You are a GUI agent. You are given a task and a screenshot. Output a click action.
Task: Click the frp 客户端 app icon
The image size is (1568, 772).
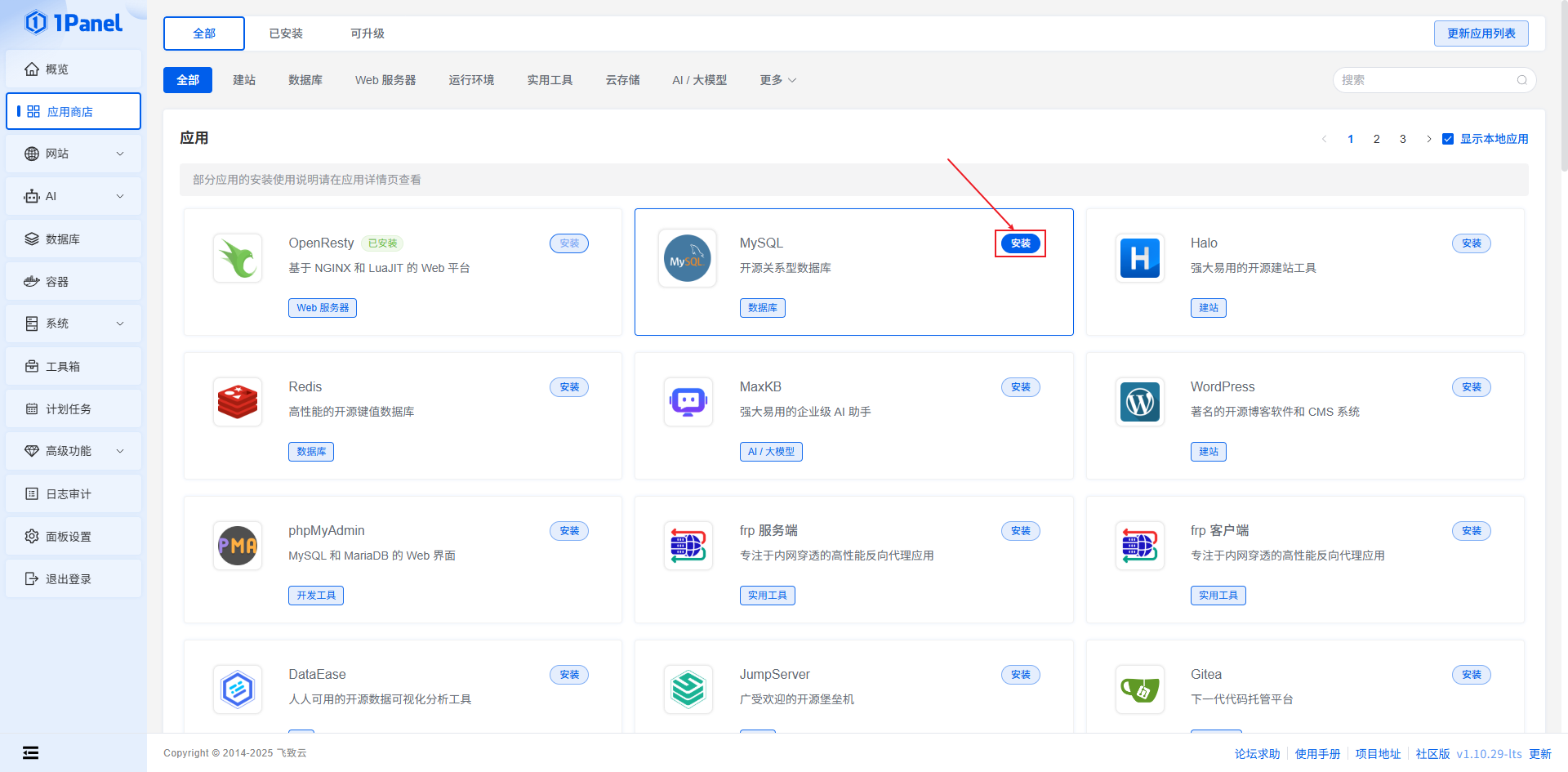pos(1140,546)
